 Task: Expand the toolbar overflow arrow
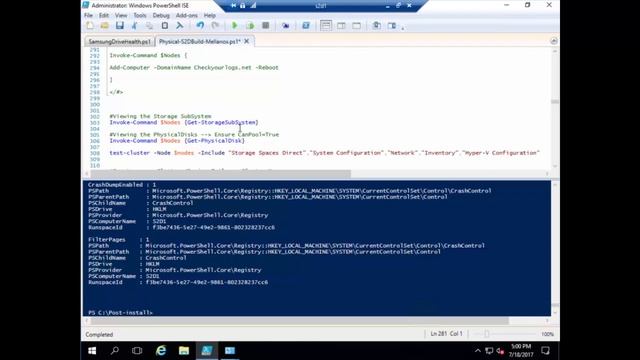403,28
